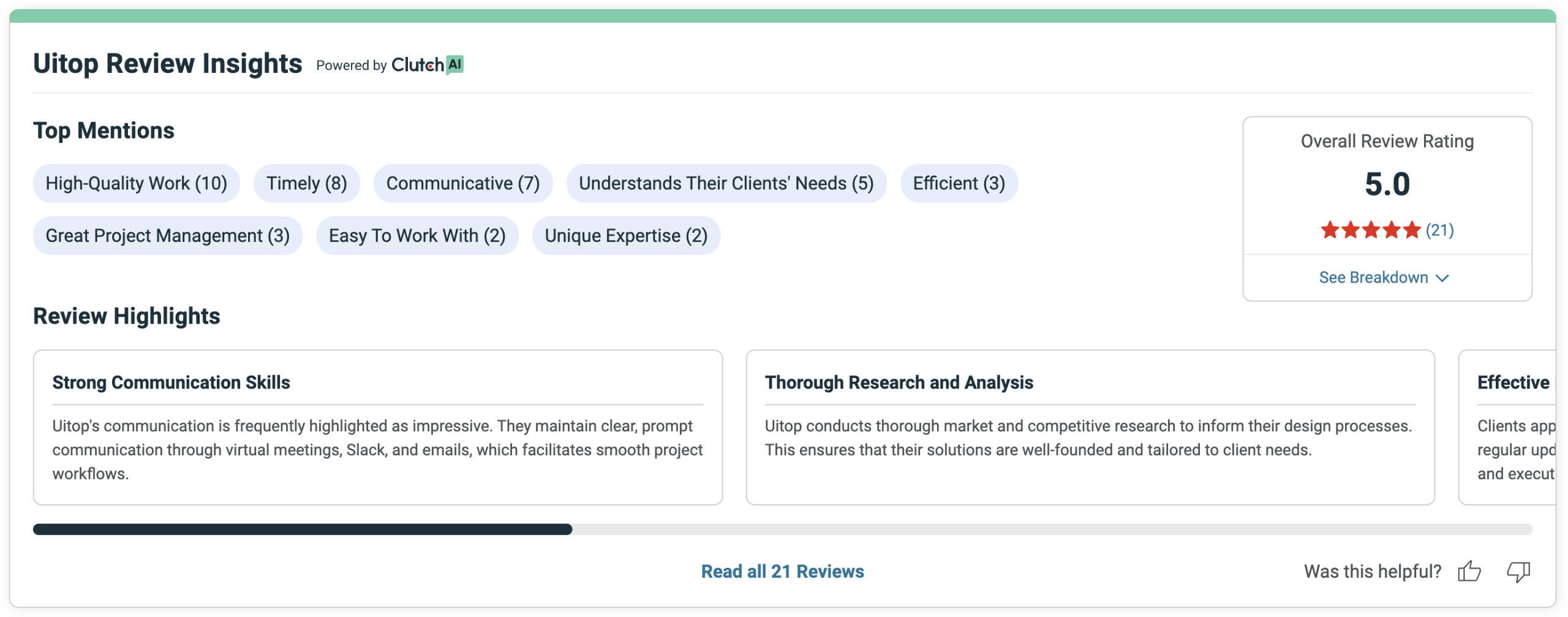
Task: Open the Read all 21 Reviews link
Action: [x=782, y=571]
